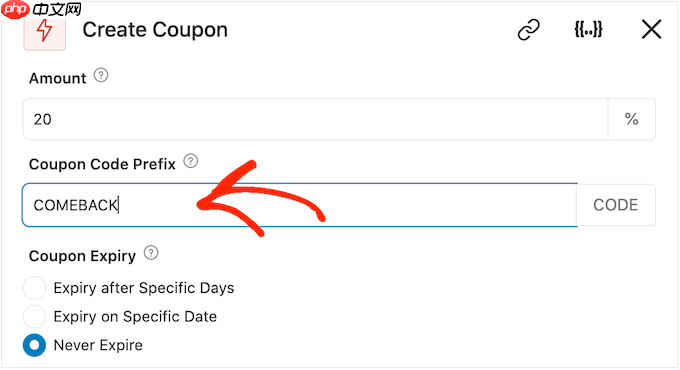
Task: Click the CODE suffix box
Action: pos(616,205)
